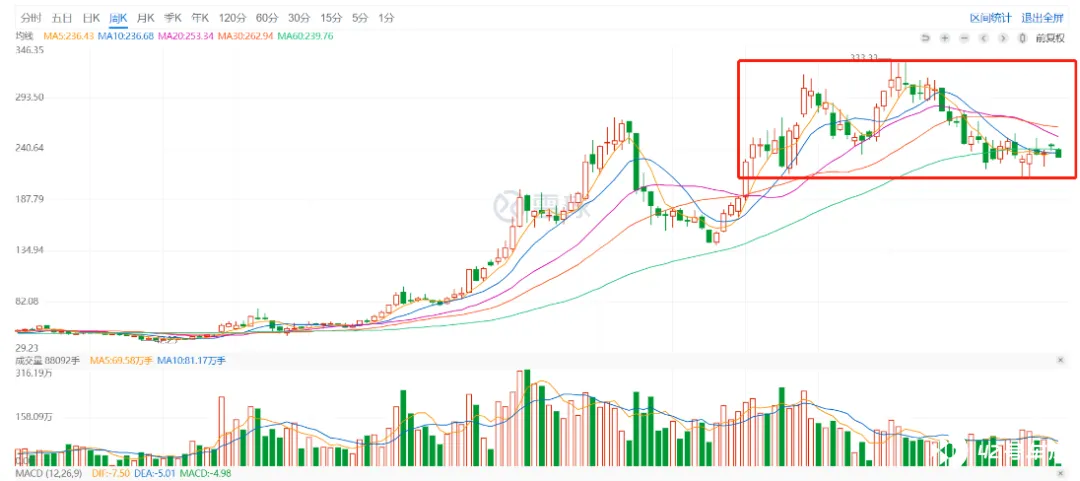This screenshot has width=1080, height=481.
Task: Switch to the 季K chart tab
Action: tap(174, 19)
